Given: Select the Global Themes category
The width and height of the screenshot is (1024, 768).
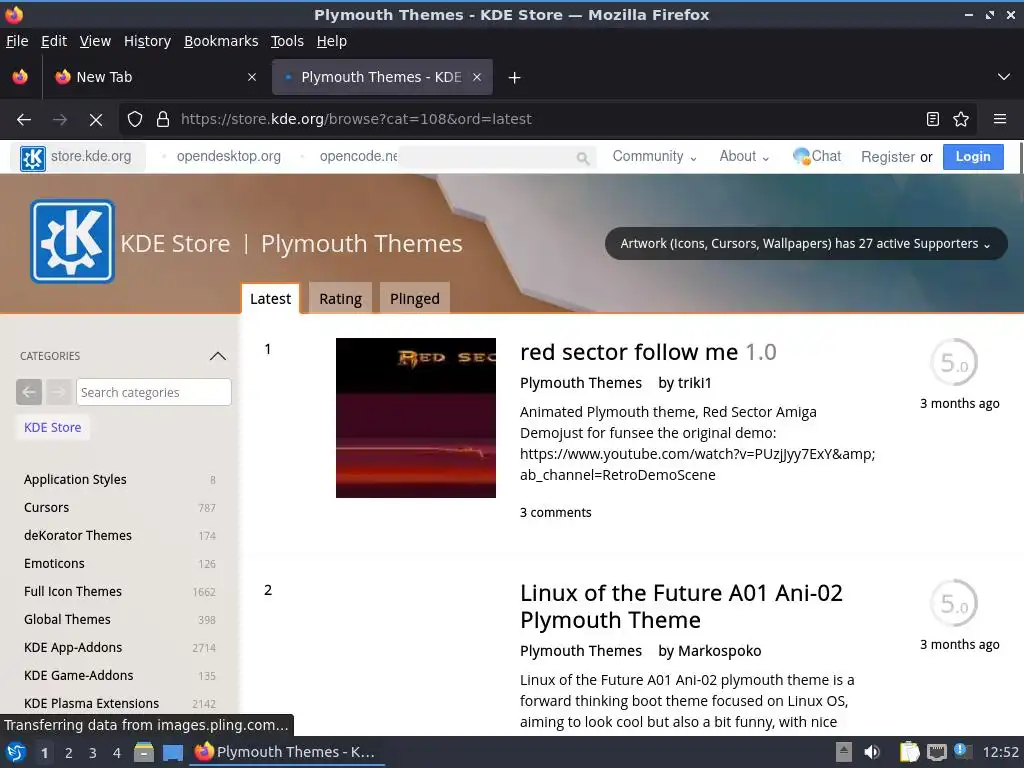Looking at the screenshot, I should 67,619.
